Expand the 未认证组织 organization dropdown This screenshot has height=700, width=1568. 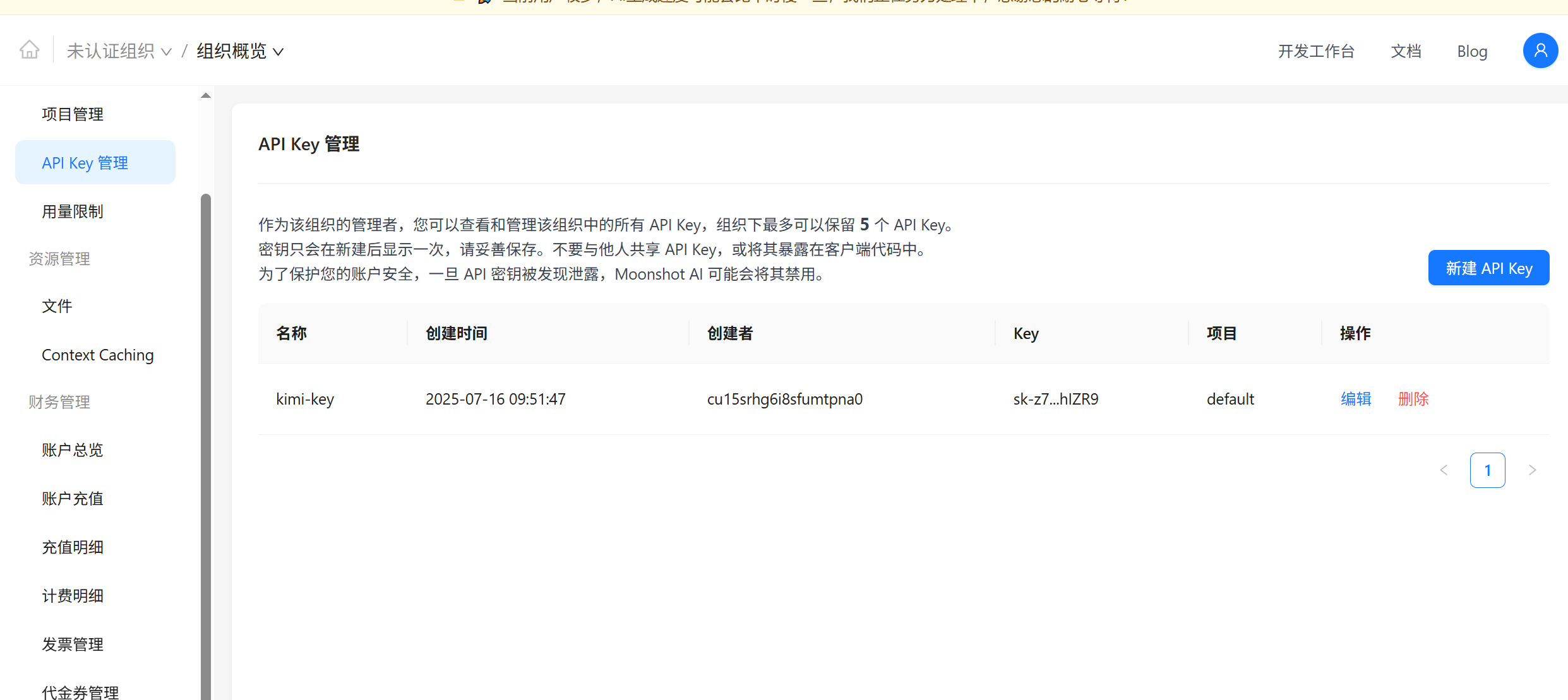click(119, 50)
